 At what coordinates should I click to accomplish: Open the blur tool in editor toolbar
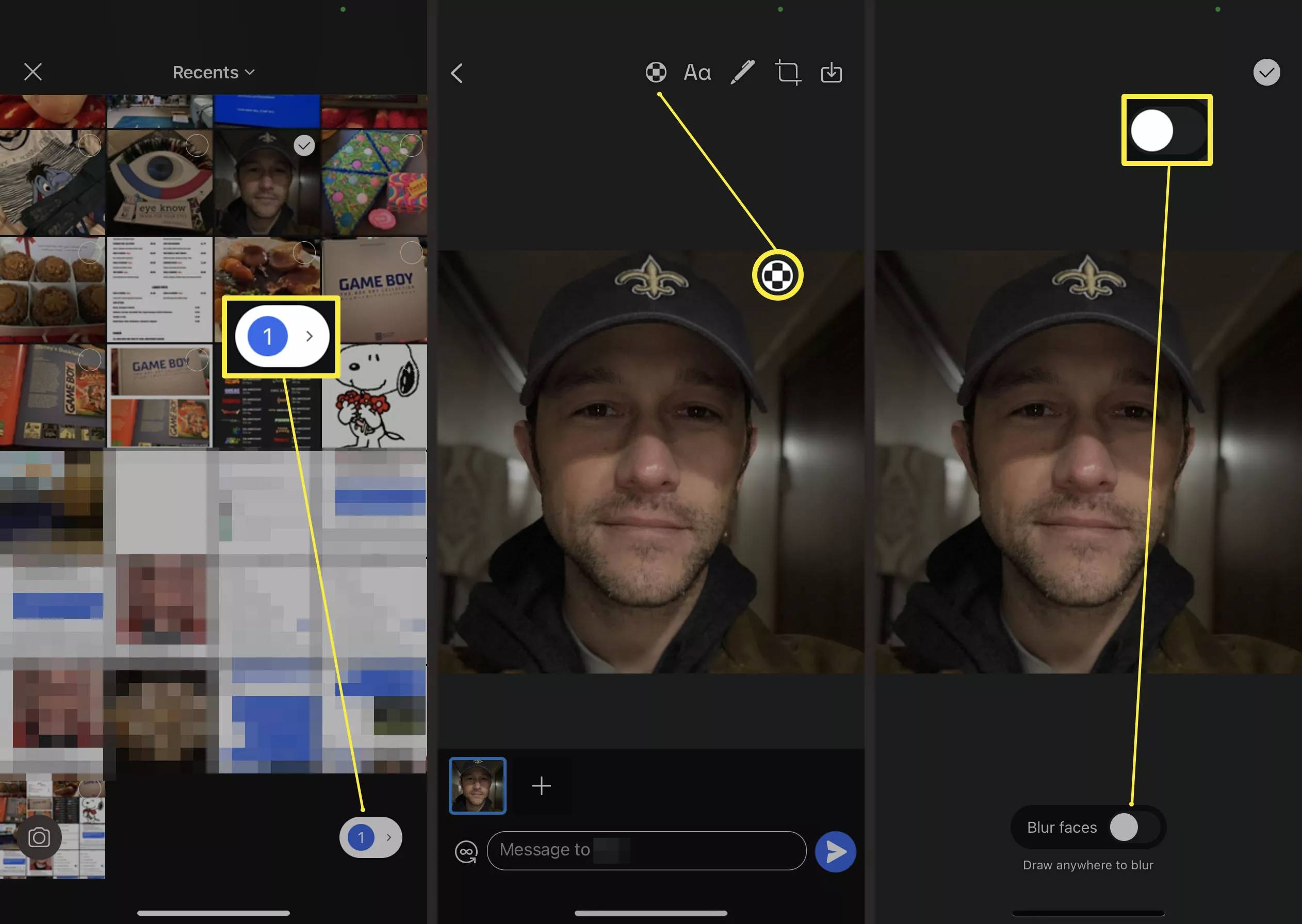click(656, 72)
